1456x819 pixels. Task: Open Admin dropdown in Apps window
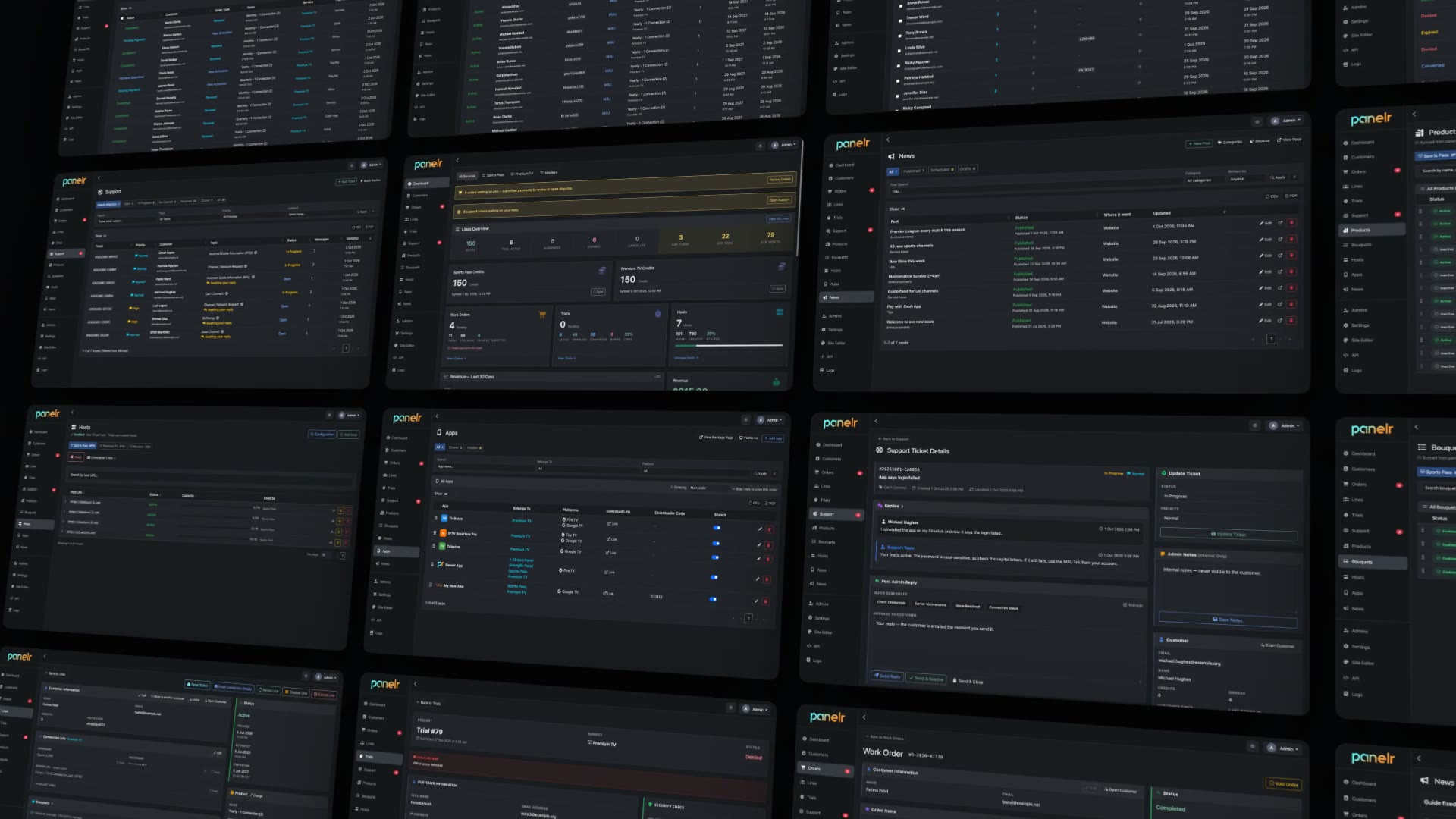coord(770,419)
